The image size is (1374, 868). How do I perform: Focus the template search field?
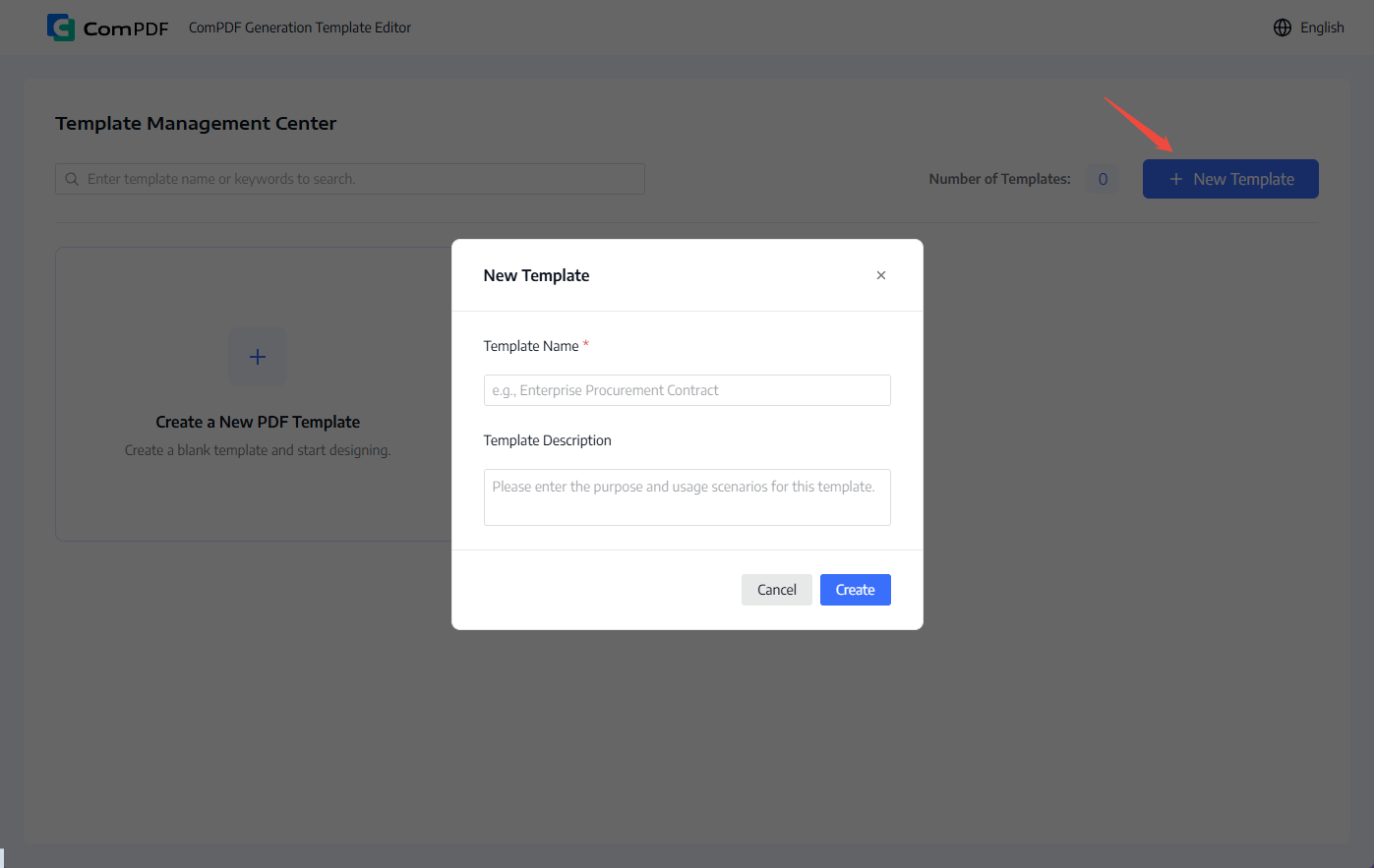pyautogui.click(x=350, y=179)
